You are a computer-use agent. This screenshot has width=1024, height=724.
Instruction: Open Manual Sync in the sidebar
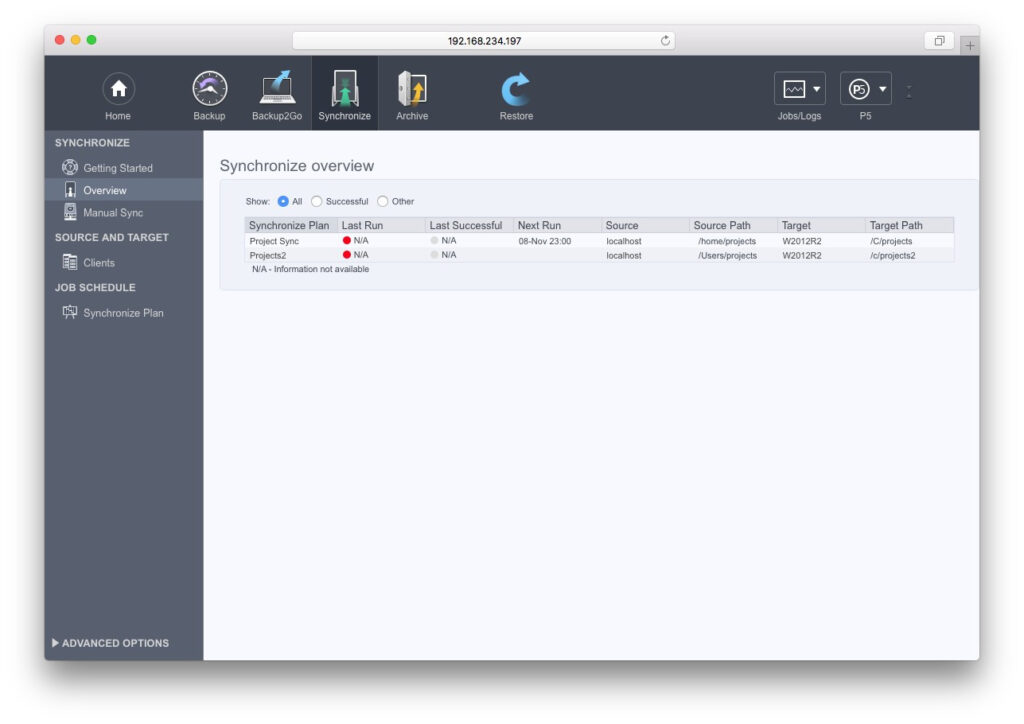pos(112,213)
